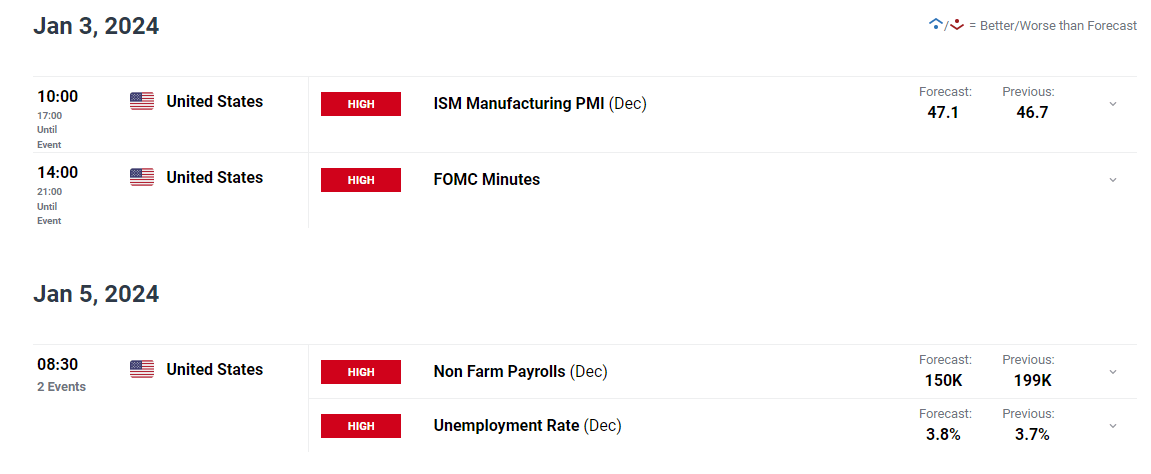Click the US flag in FOMC Minutes row
Image resolution: width=1151 pixels, height=474 pixels.
click(x=142, y=177)
